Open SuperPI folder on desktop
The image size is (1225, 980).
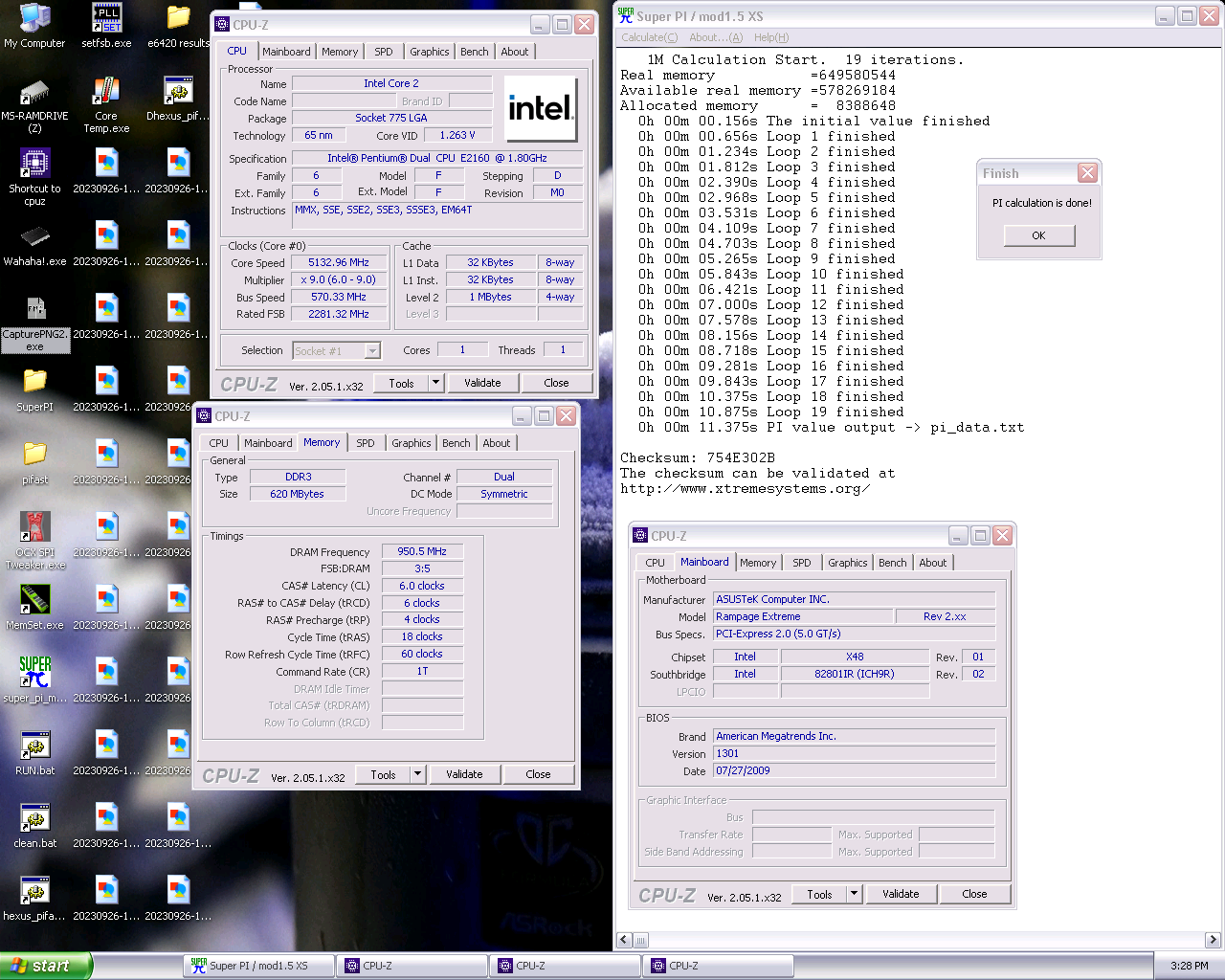tap(35, 390)
